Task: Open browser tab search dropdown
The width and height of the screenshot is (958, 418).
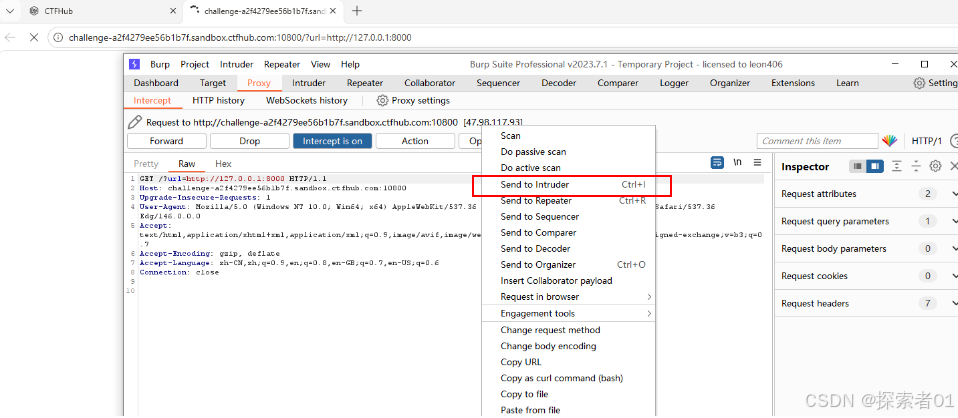Action: coord(10,11)
